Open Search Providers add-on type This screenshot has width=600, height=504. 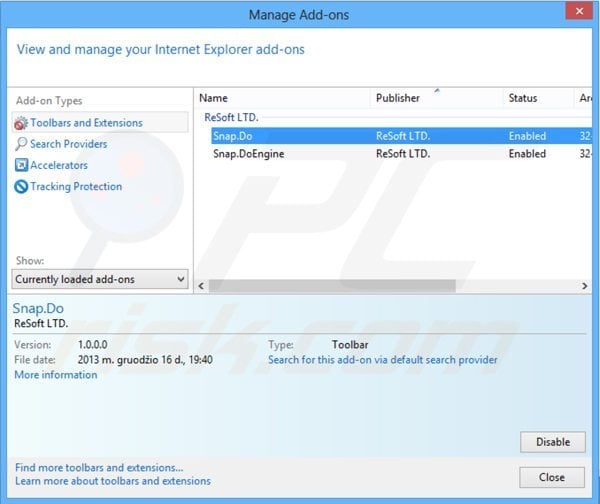click(x=68, y=144)
